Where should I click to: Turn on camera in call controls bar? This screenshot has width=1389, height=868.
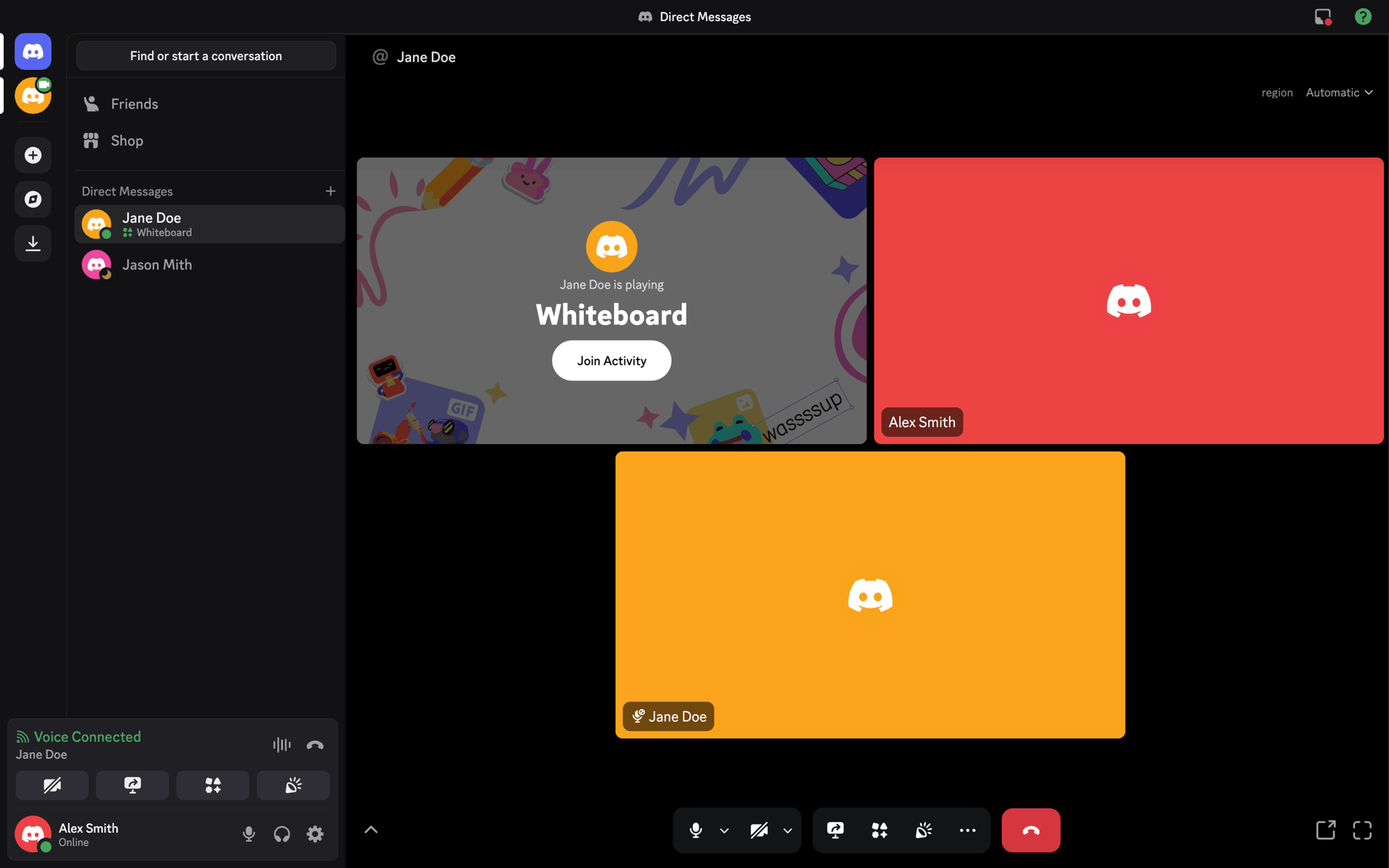[x=759, y=830]
